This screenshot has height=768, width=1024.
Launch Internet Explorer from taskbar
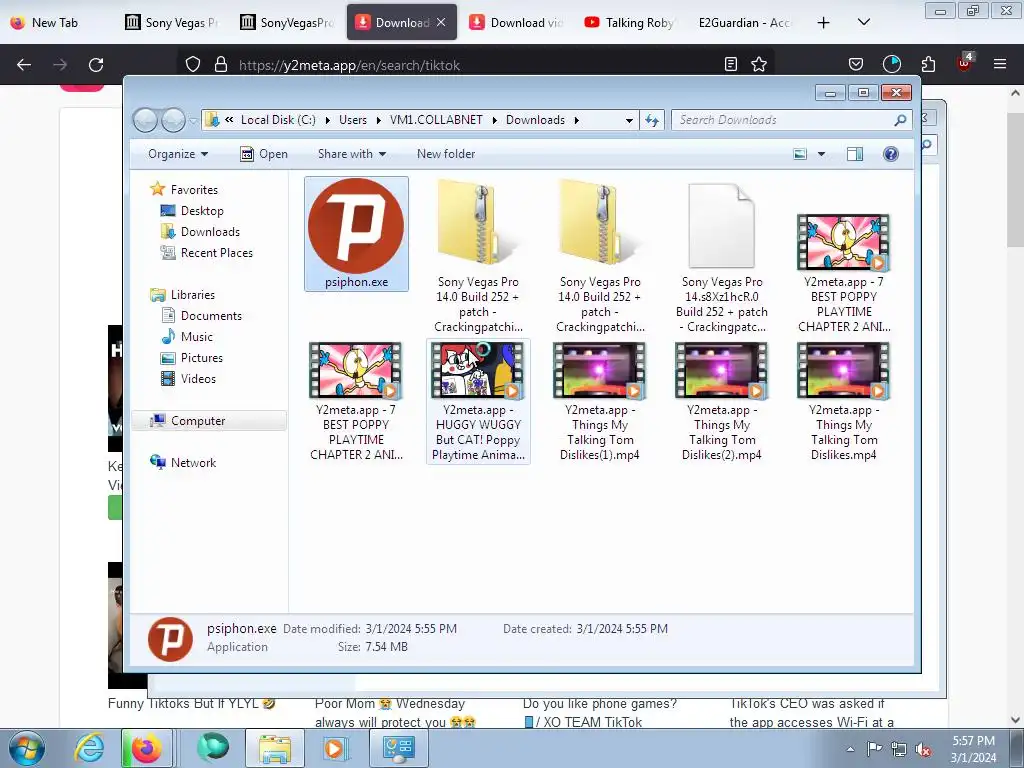[x=89, y=748]
